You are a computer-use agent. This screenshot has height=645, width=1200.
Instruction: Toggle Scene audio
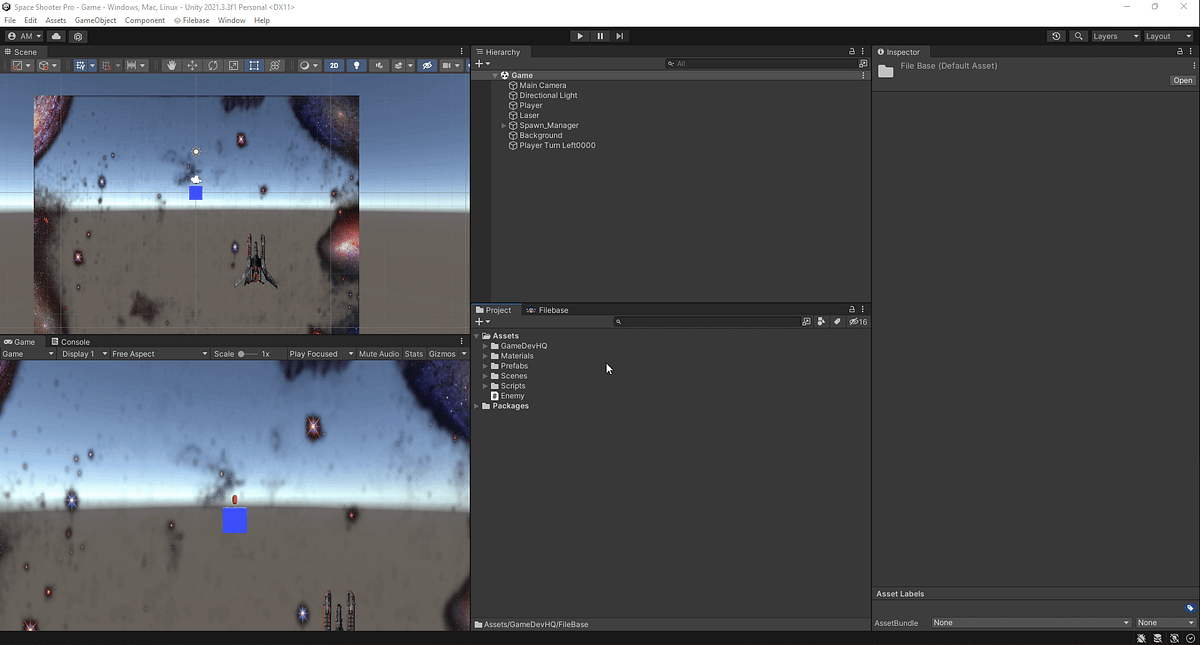(x=379, y=66)
